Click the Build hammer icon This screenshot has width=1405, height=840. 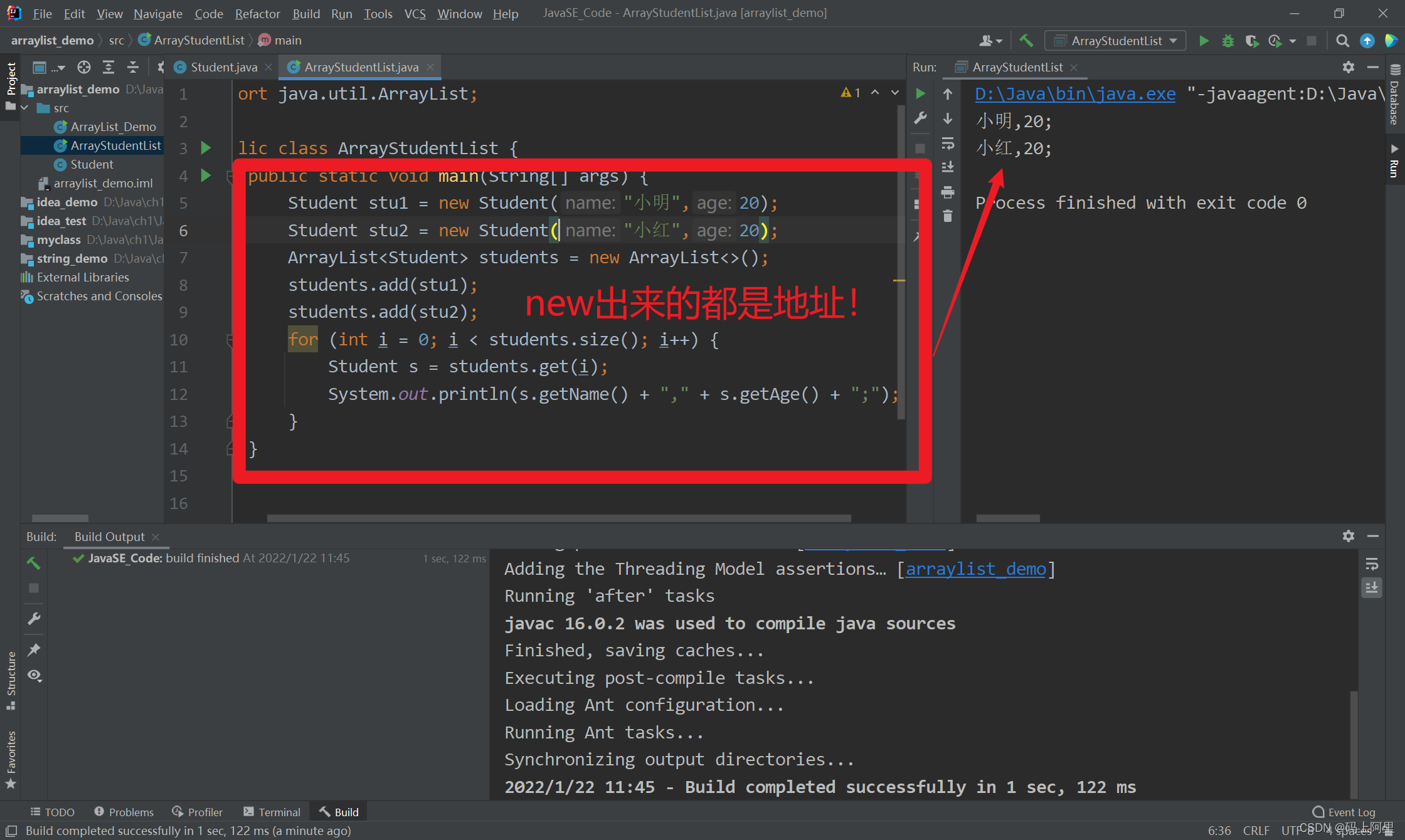tap(1026, 40)
